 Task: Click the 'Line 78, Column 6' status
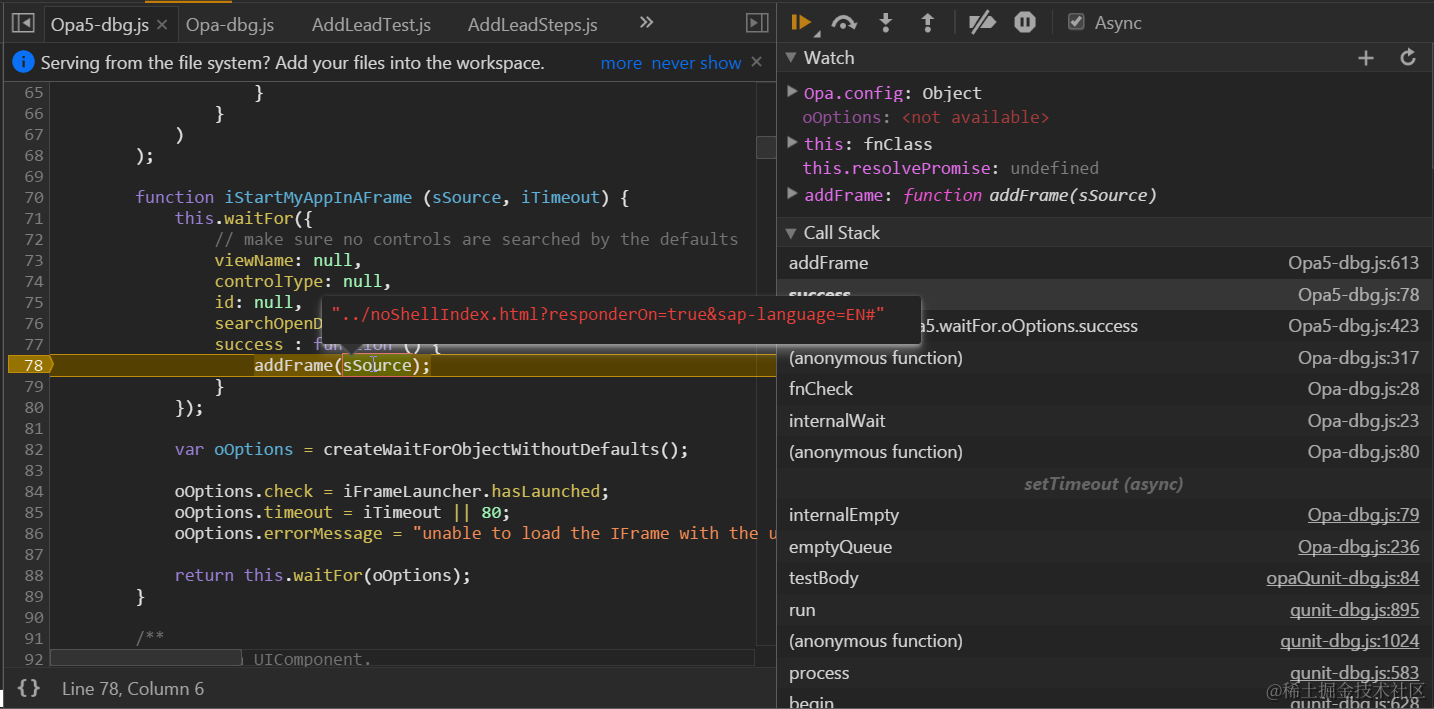(x=133, y=688)
